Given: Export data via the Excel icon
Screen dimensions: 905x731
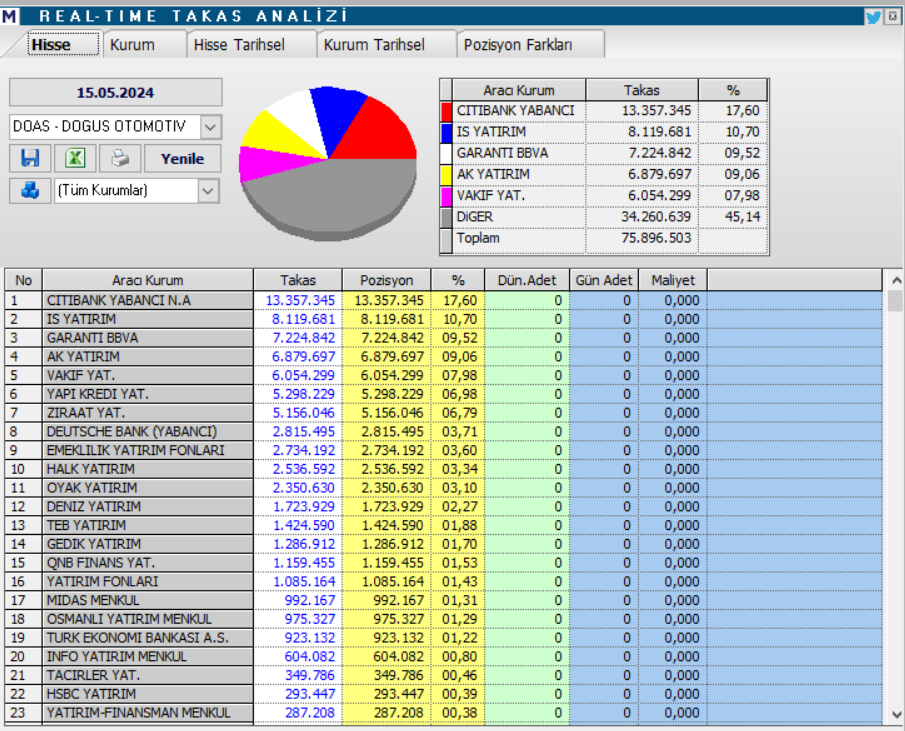Looking at the screenshot, I should tap(76, 157).
